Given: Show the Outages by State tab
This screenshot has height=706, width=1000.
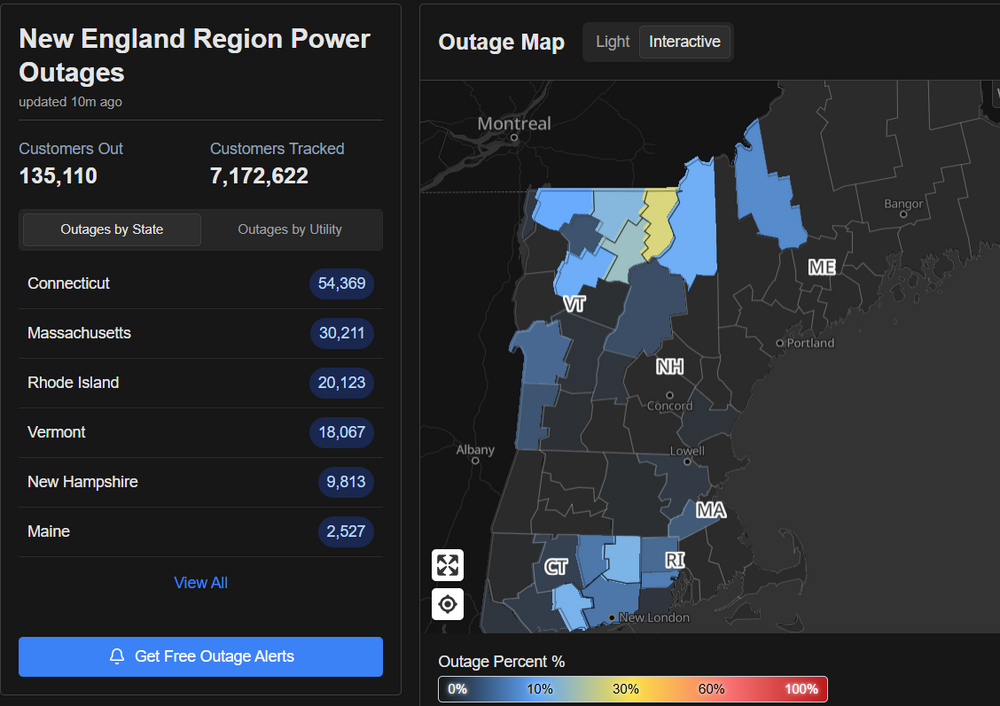Looking at the screenshot, I should [112, 230].
